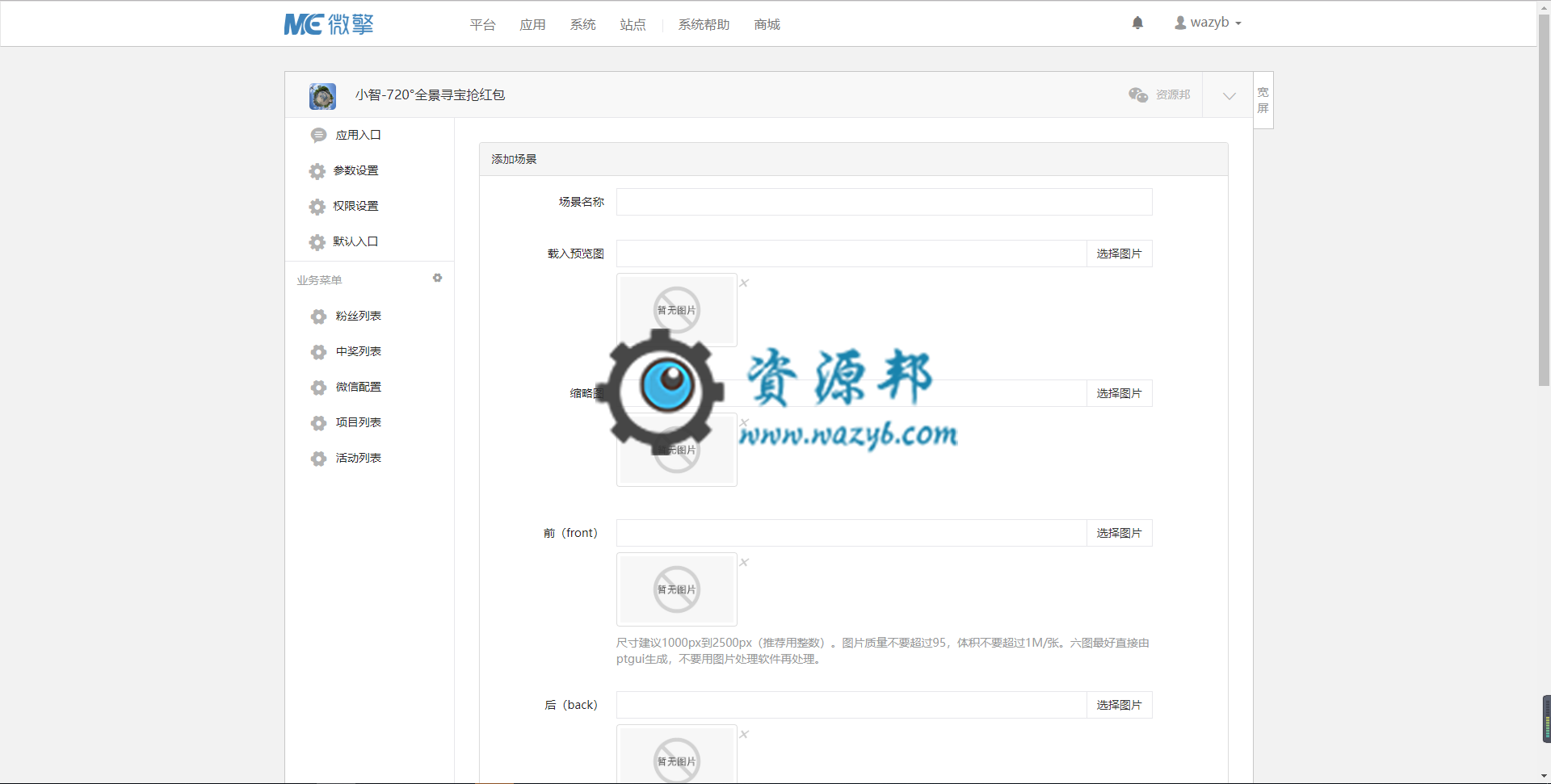Expand the header chevron dropdown
Image resolution: width=1551 pixels, height=784 pixels.
(1229, 95)
